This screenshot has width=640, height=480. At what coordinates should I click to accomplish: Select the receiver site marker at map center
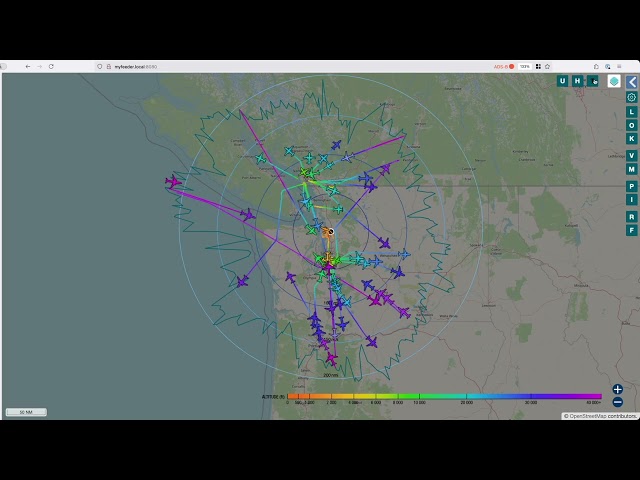click(x=331, y=232)
